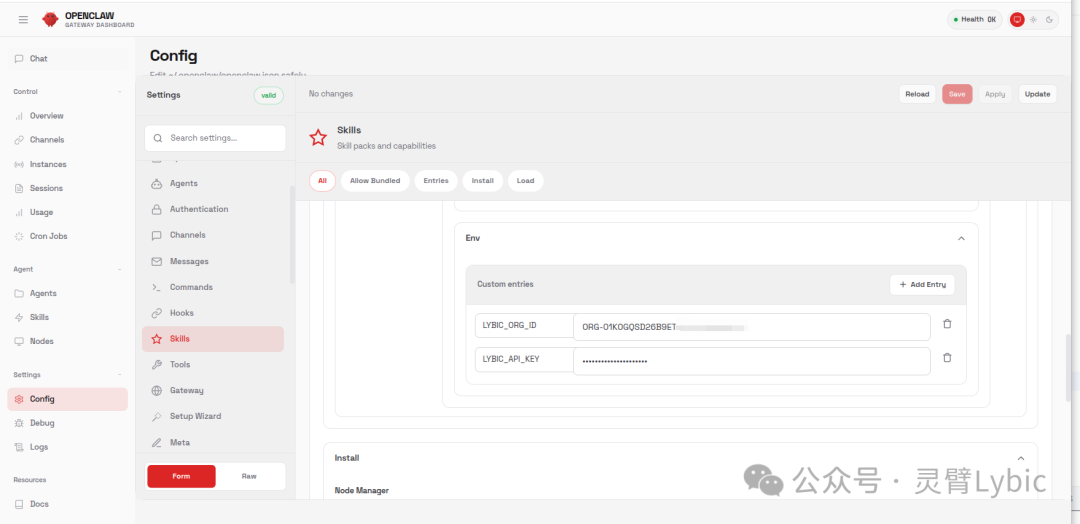
Task: Collapse the Control sidebar group
Action: pos(120,91)
